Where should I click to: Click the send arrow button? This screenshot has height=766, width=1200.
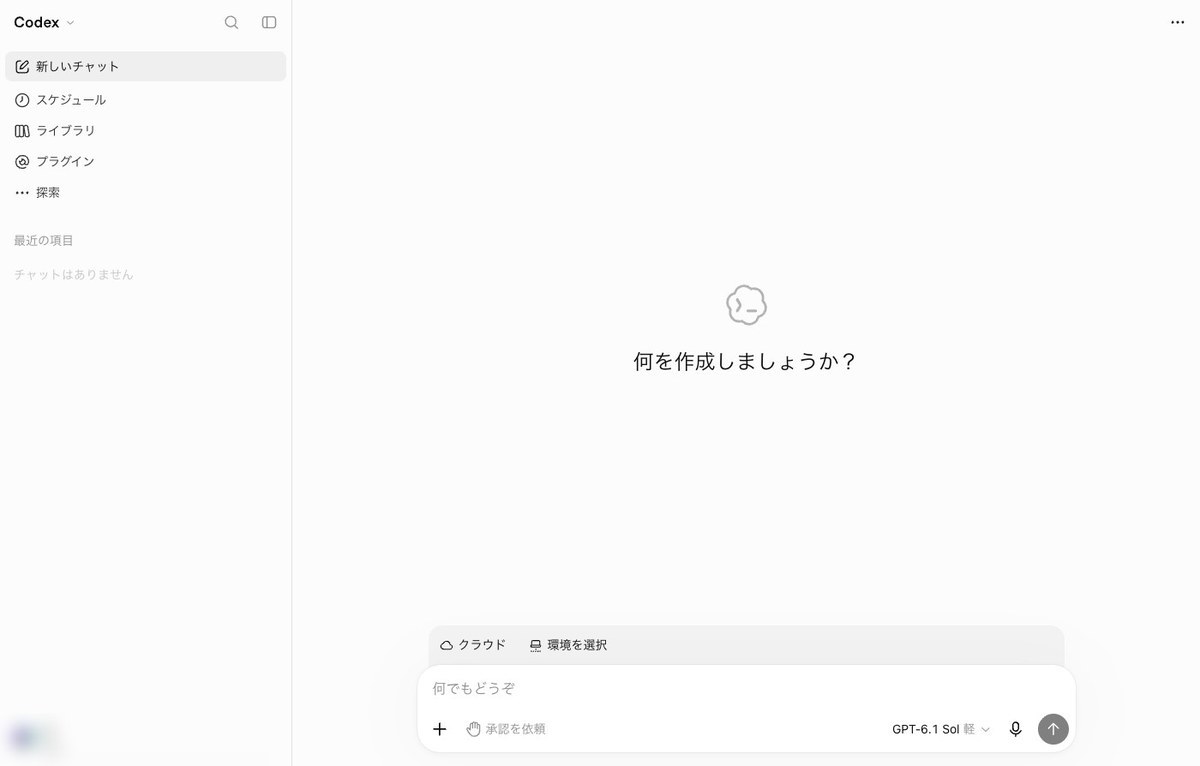(1053, 729)
